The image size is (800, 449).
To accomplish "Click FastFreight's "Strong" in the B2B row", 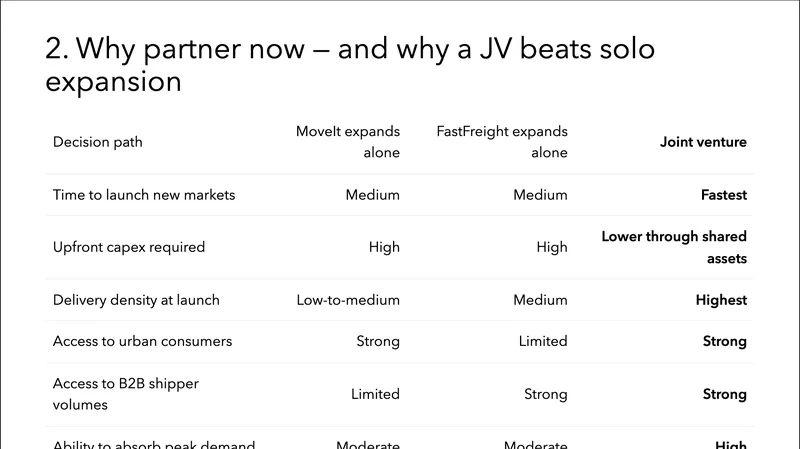I will [546, 394].
